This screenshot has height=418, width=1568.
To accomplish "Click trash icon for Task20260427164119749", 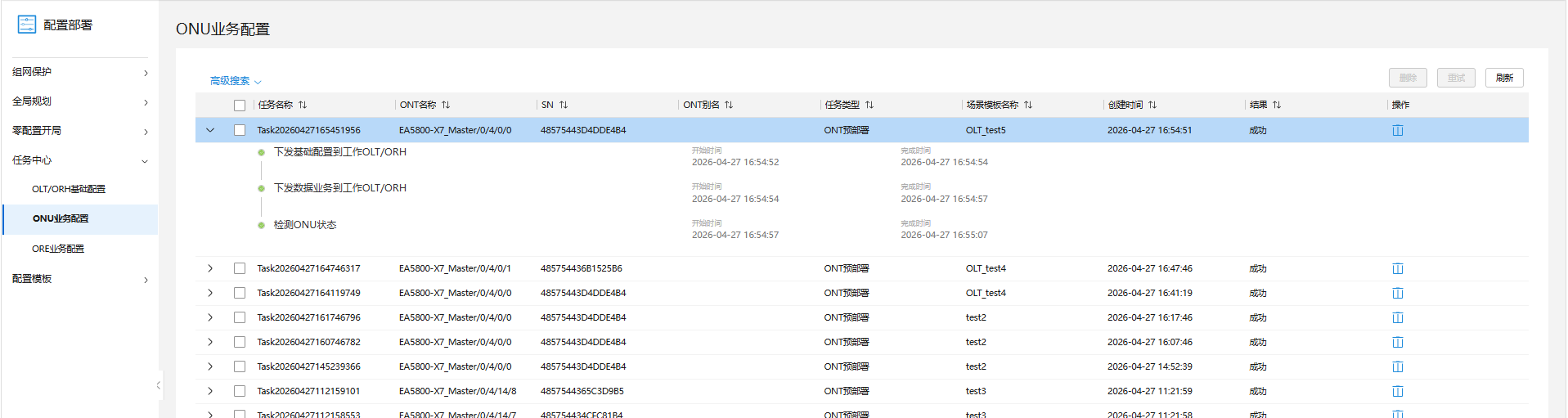I will 1398,293.
